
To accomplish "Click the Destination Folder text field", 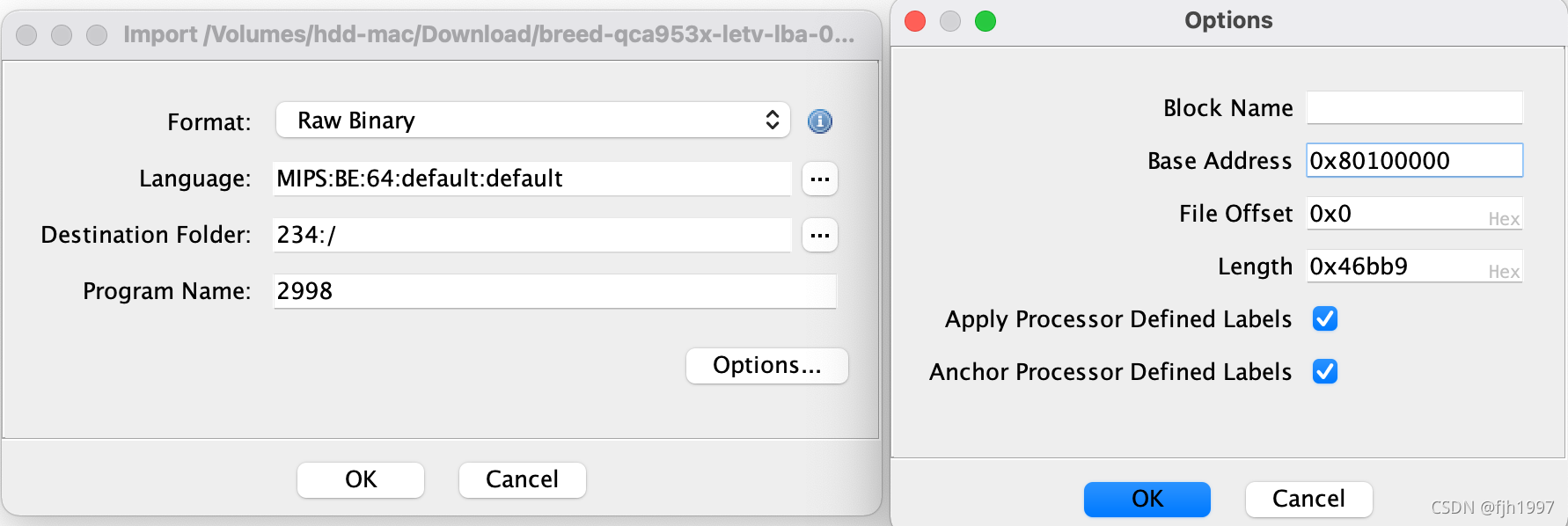I will (x=531, y=236).
